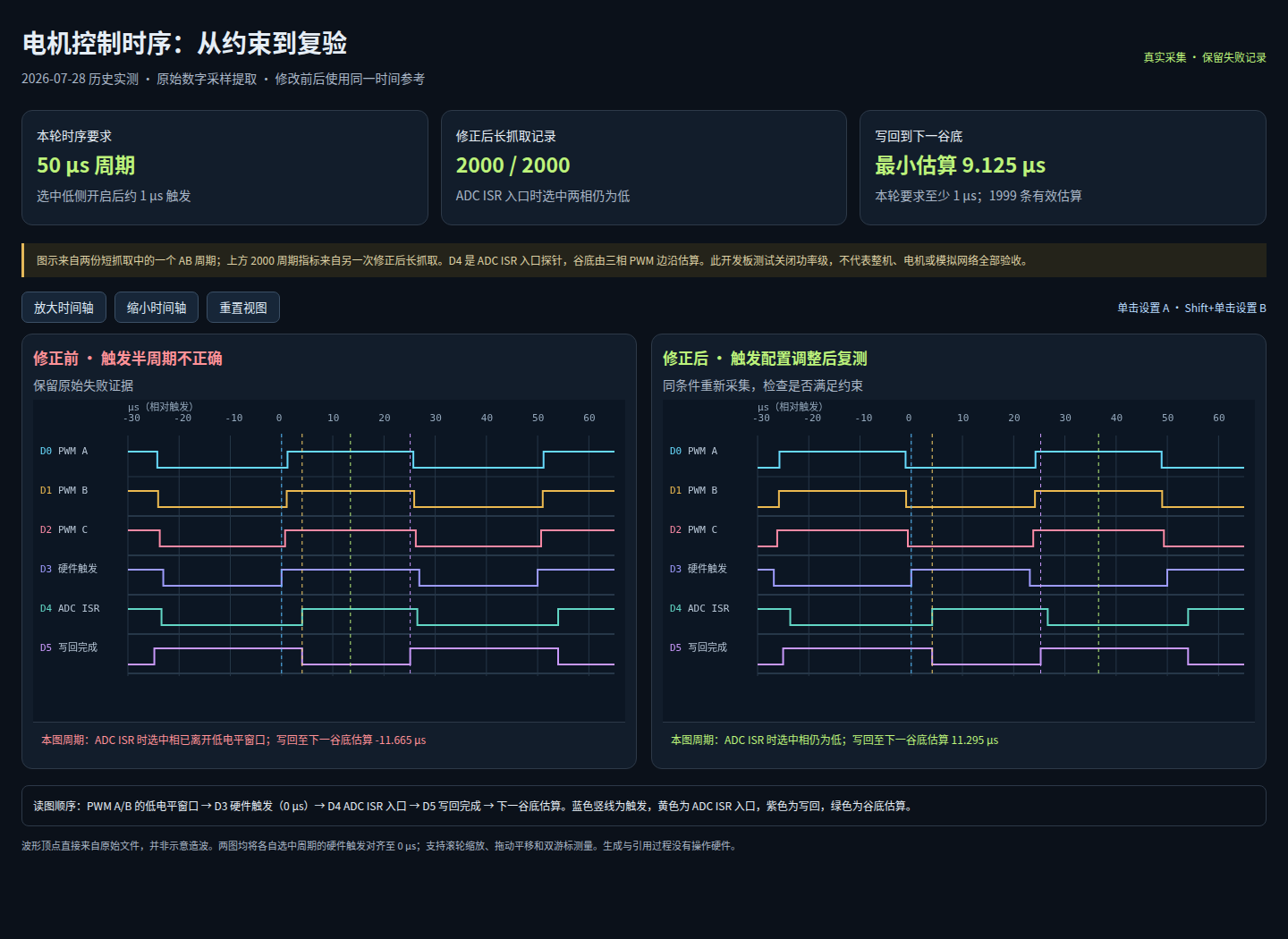This screenshot has height=939, width=1288.
Task: Click the 本轮时序要求 card heading
Action: tap(74, 136)
